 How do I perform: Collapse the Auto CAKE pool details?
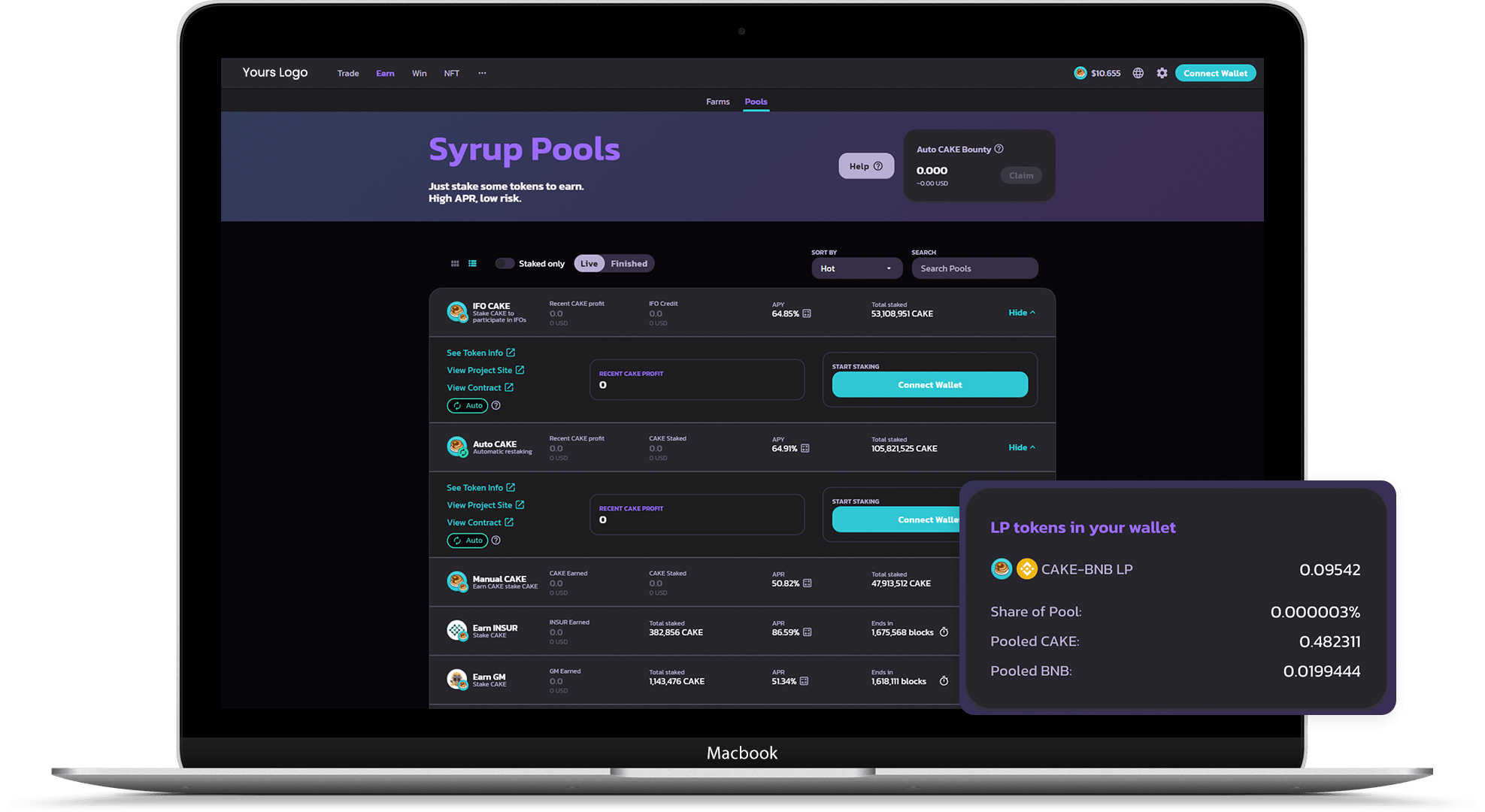(1024, 447)
